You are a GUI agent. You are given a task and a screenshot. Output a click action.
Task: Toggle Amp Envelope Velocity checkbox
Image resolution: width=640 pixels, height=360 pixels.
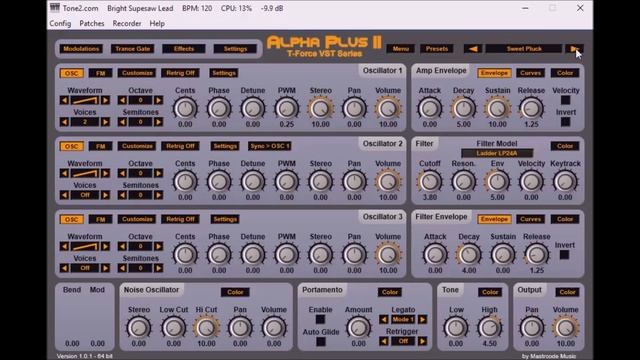point(565,100)
